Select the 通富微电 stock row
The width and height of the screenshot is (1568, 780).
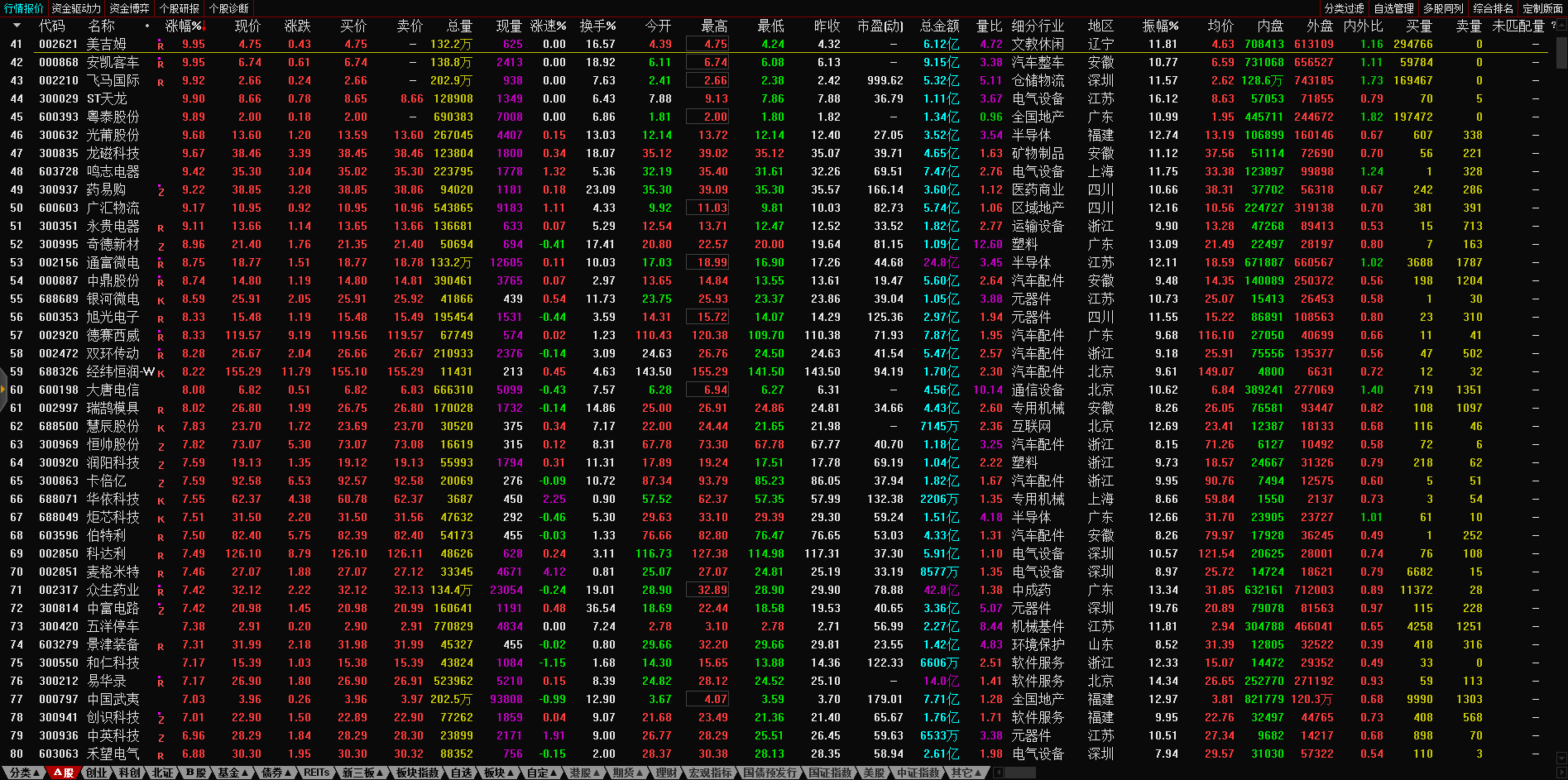[113, 263]
